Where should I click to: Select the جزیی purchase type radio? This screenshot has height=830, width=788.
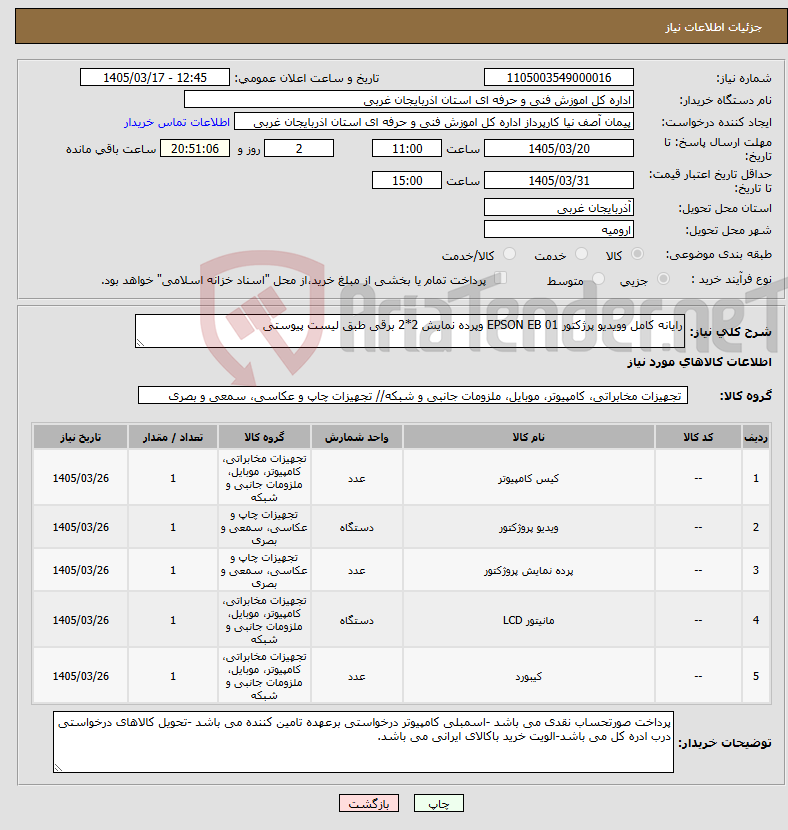click(663, 279)
